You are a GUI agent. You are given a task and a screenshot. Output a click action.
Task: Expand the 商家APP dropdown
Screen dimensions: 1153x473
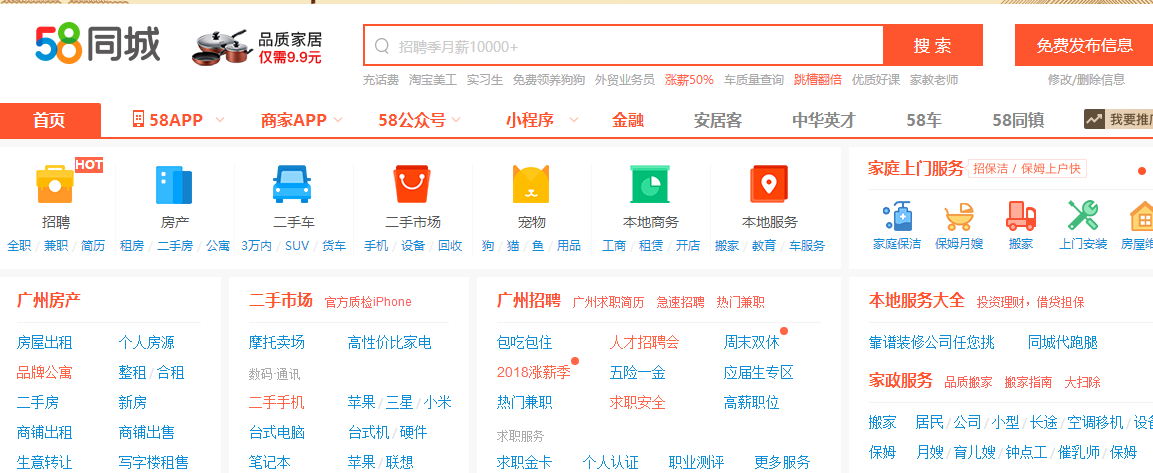click(x=338, y=120)
